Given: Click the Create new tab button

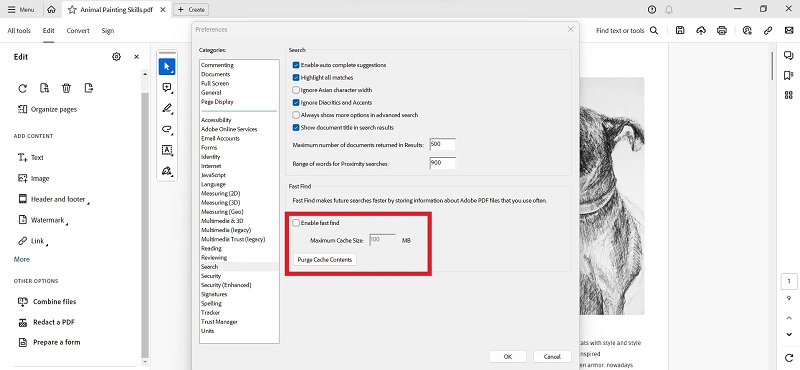Looking at the screenshot, I should click(191, 9).
